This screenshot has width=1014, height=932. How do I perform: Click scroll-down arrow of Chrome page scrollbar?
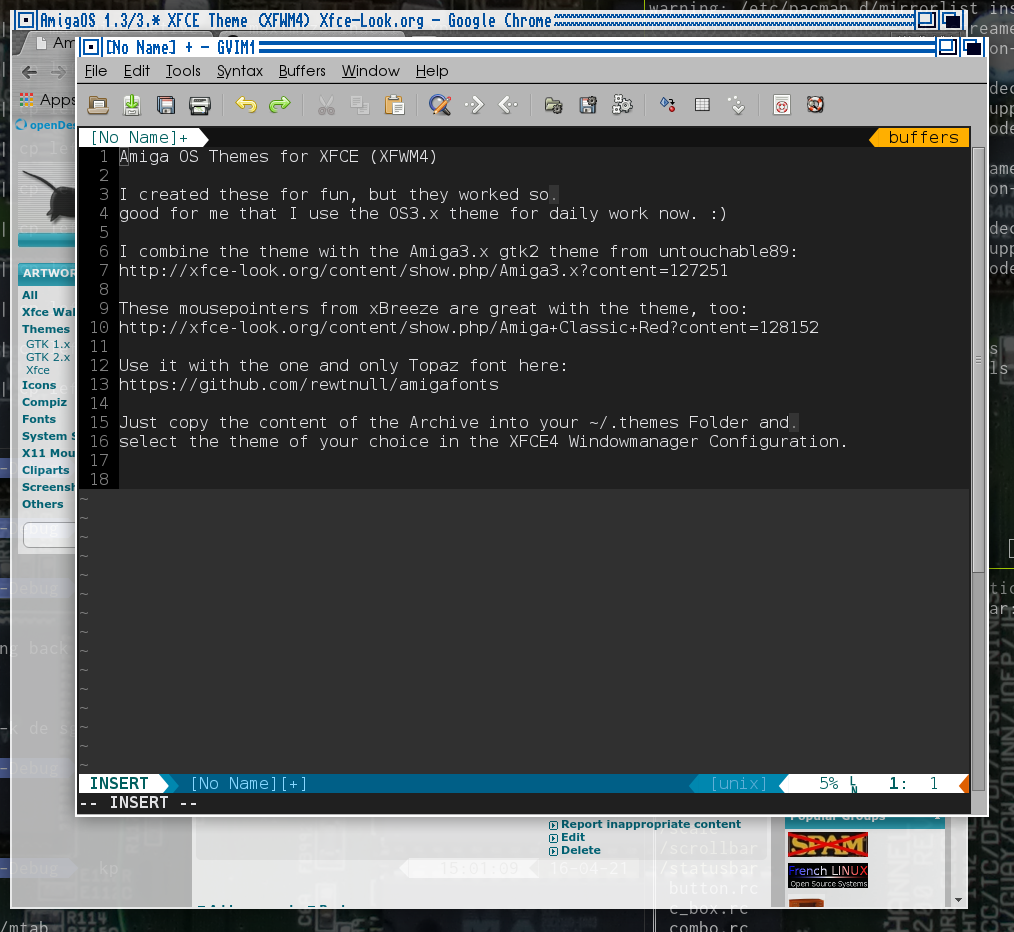pos(958,900)
